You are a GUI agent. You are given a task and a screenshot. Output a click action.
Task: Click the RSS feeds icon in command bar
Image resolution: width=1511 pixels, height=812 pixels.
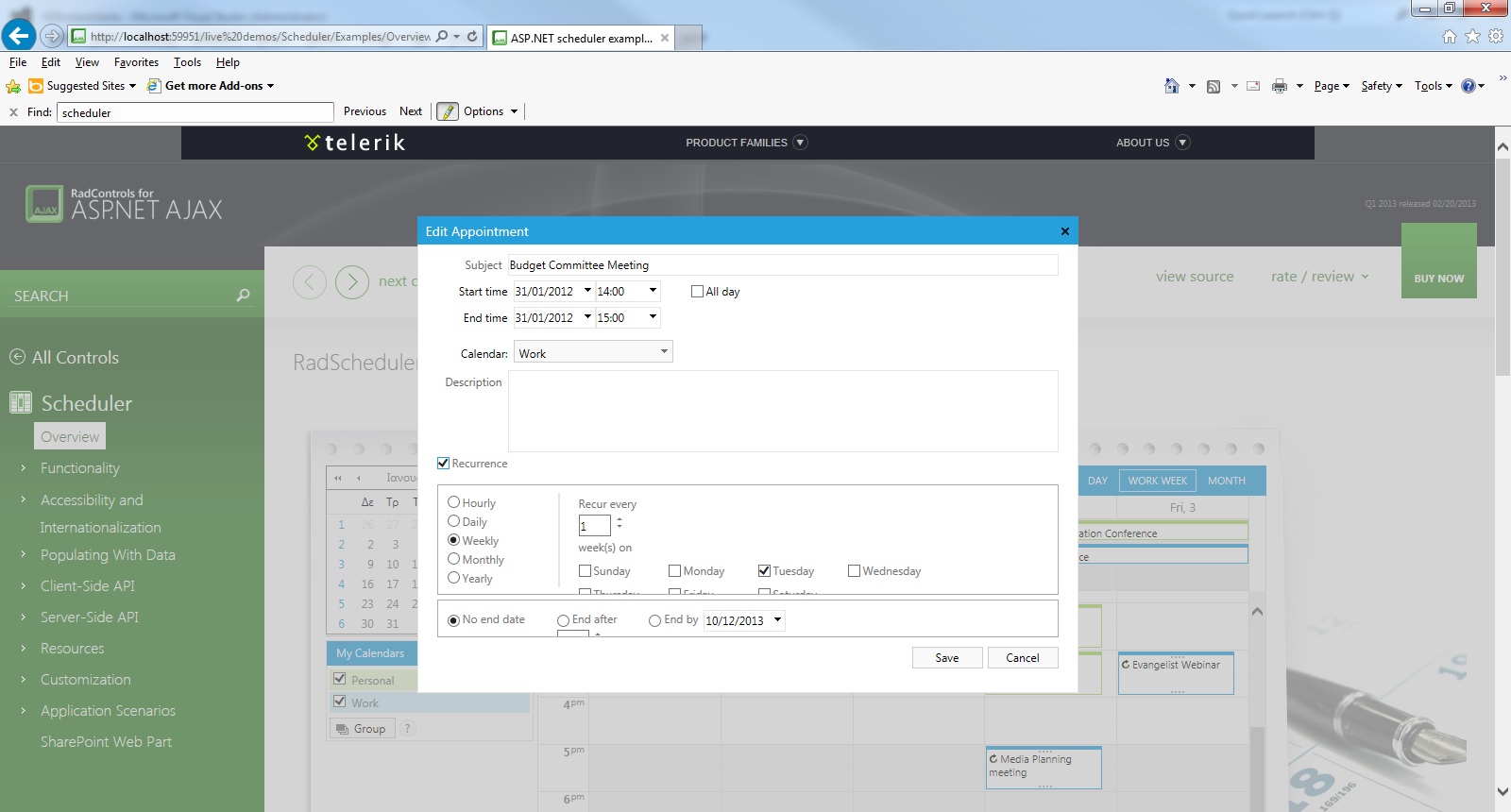pos(1214,86)
